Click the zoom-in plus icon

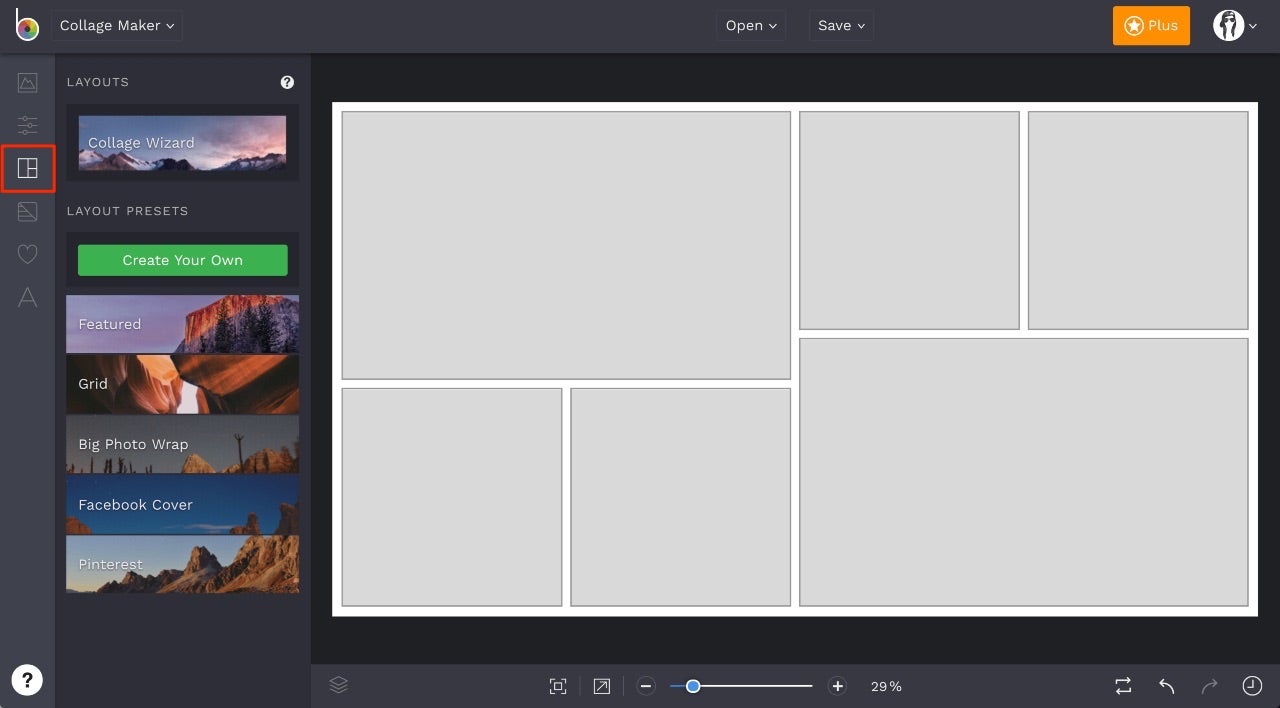837,686
